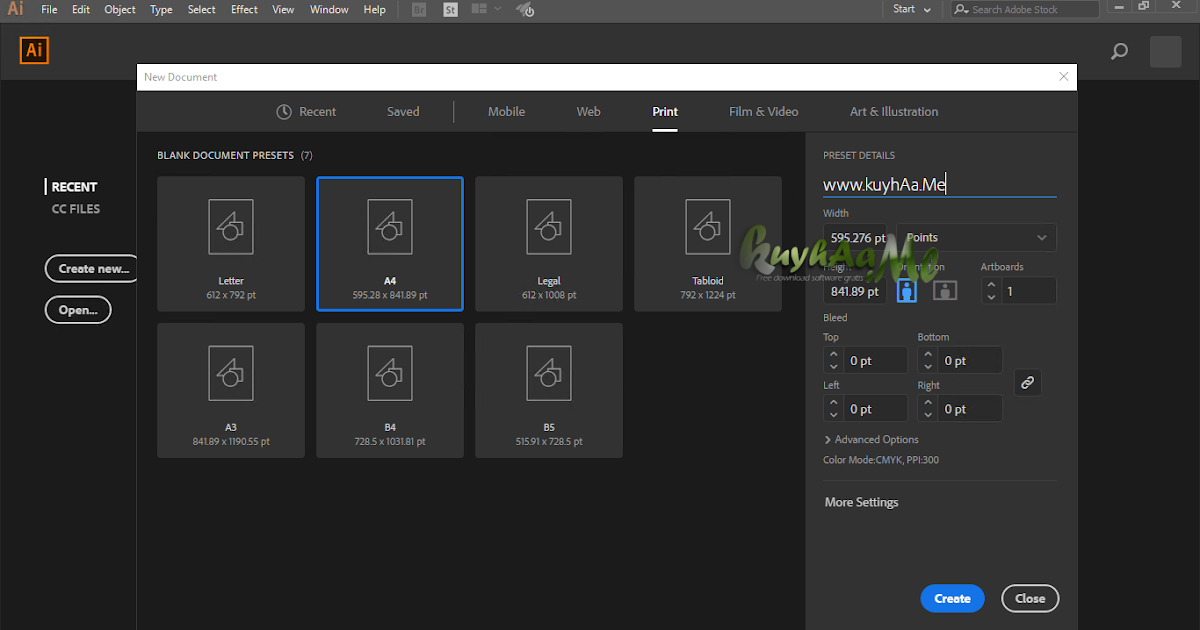Choose the Tabloid preset thumbnail
Screen dimensions: 1200x630
pyautogui.click(x=708, y=244)
